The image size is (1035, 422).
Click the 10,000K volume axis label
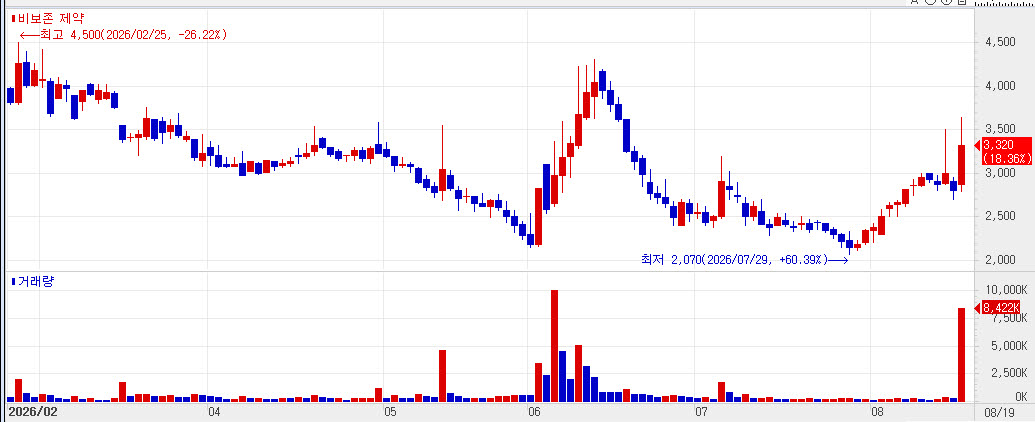(1005, 291)
